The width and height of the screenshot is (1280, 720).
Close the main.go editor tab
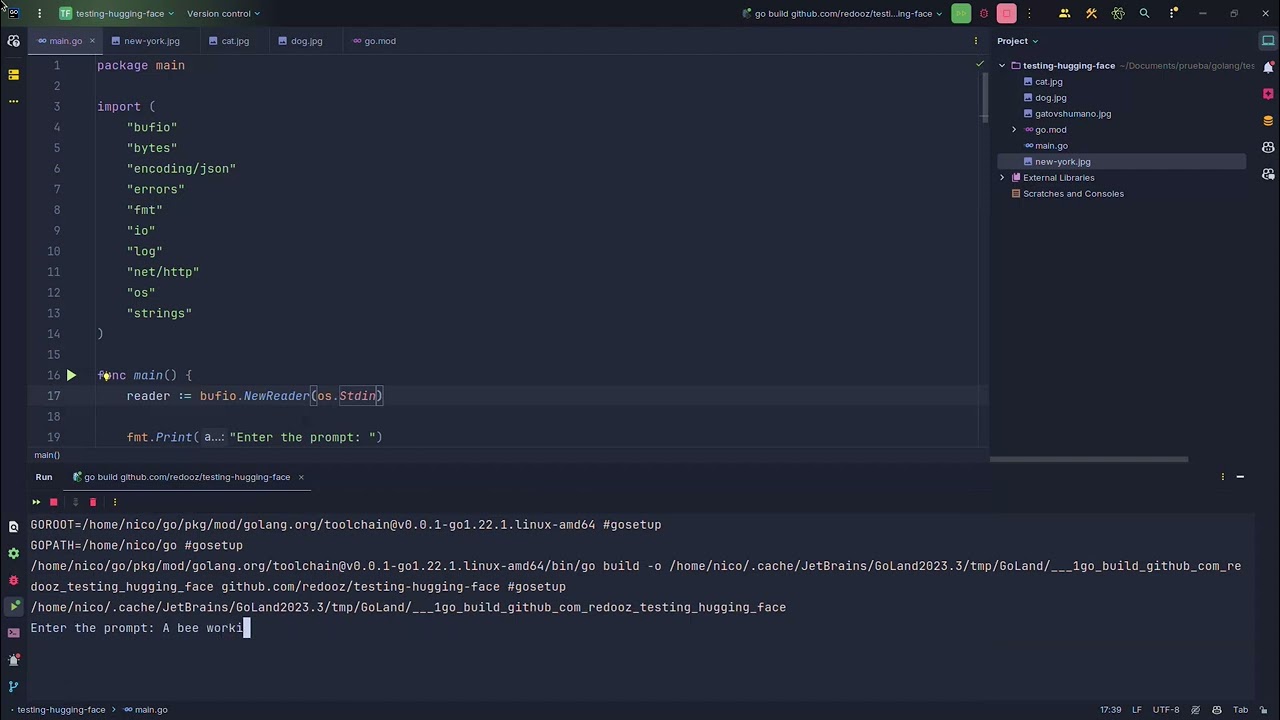[x=92, y=41]
